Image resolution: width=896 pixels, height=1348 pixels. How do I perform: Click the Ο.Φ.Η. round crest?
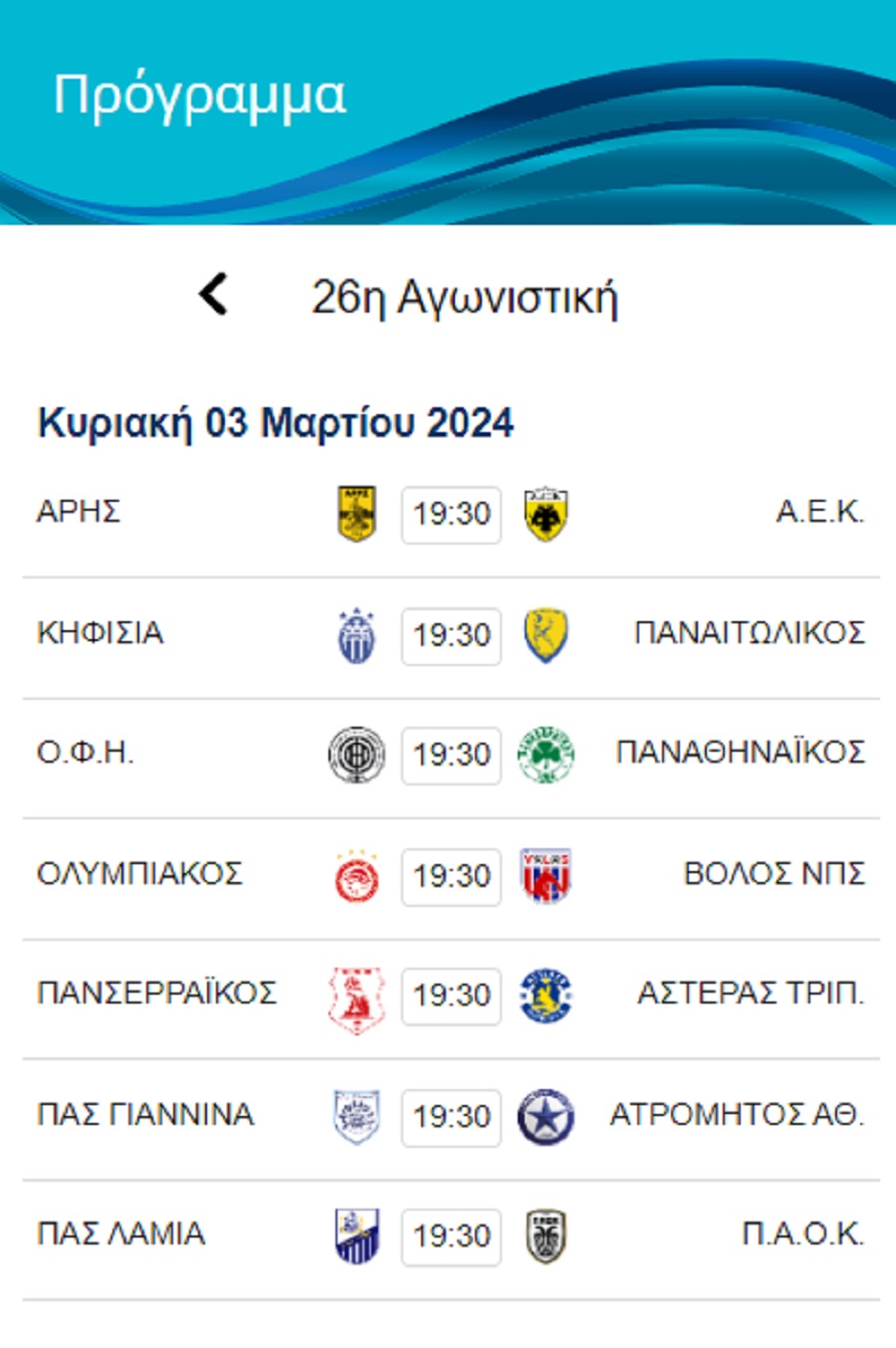click(356, 755)
